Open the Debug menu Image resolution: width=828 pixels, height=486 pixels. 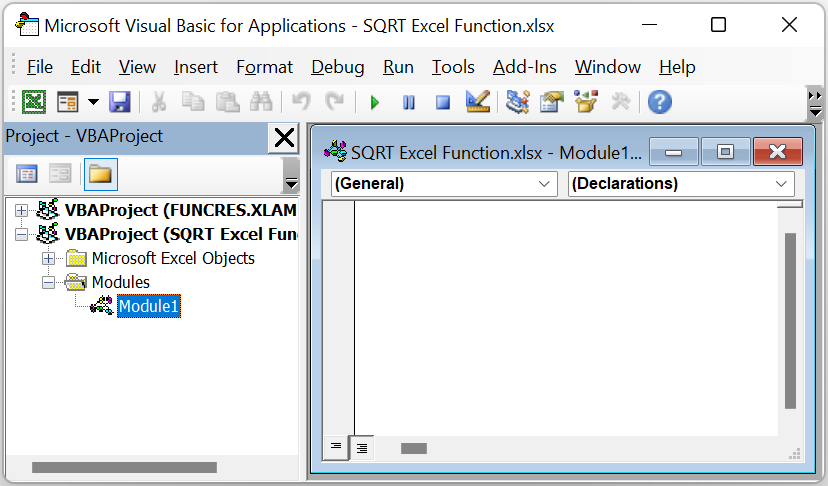(x=337, y=67)
